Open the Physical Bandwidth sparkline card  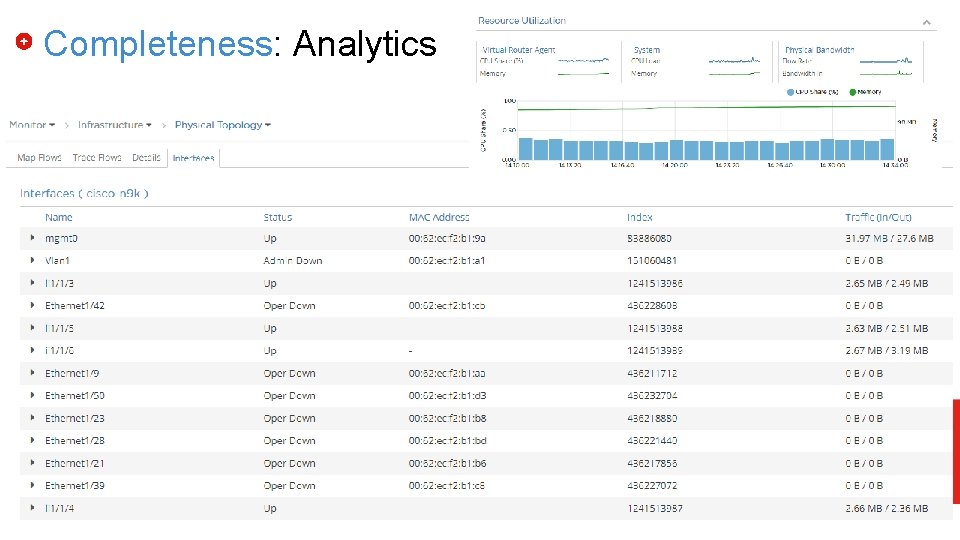pyautogui.click(x=850, y=62)
